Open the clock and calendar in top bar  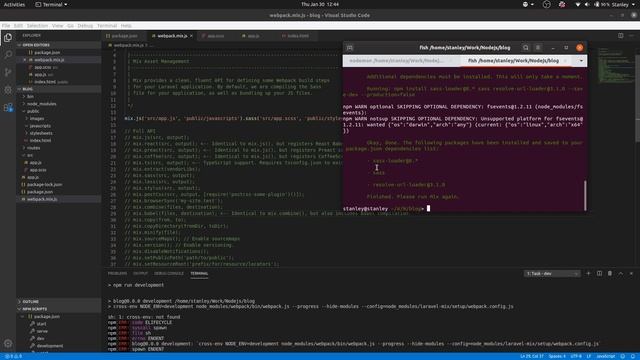[320, 4]
